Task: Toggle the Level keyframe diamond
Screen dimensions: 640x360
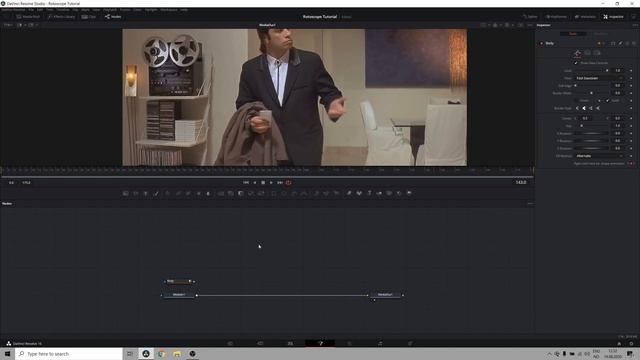Action: tap(631, 71)
